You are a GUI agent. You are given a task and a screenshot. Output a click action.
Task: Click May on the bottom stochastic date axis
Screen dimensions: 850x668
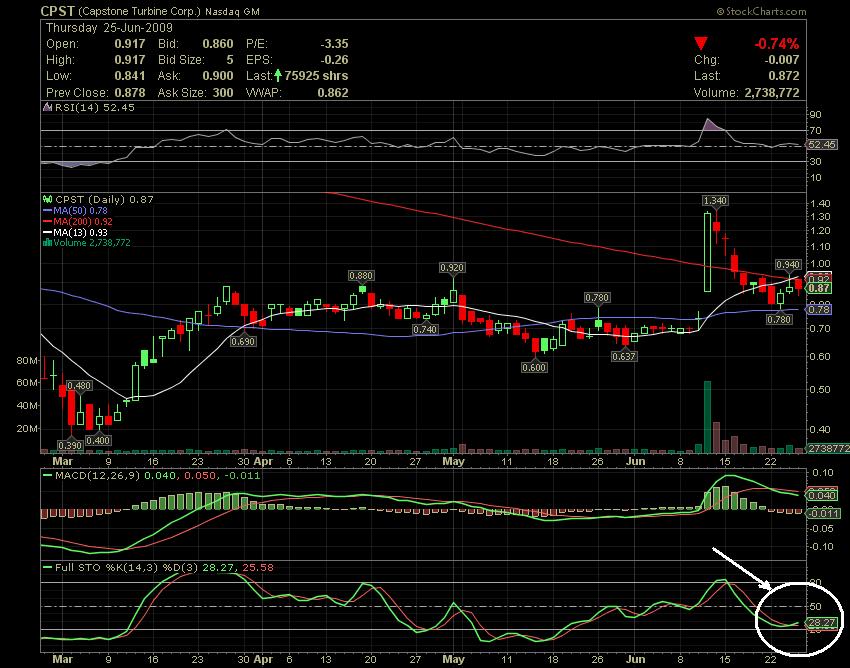[x=453, y=659]
